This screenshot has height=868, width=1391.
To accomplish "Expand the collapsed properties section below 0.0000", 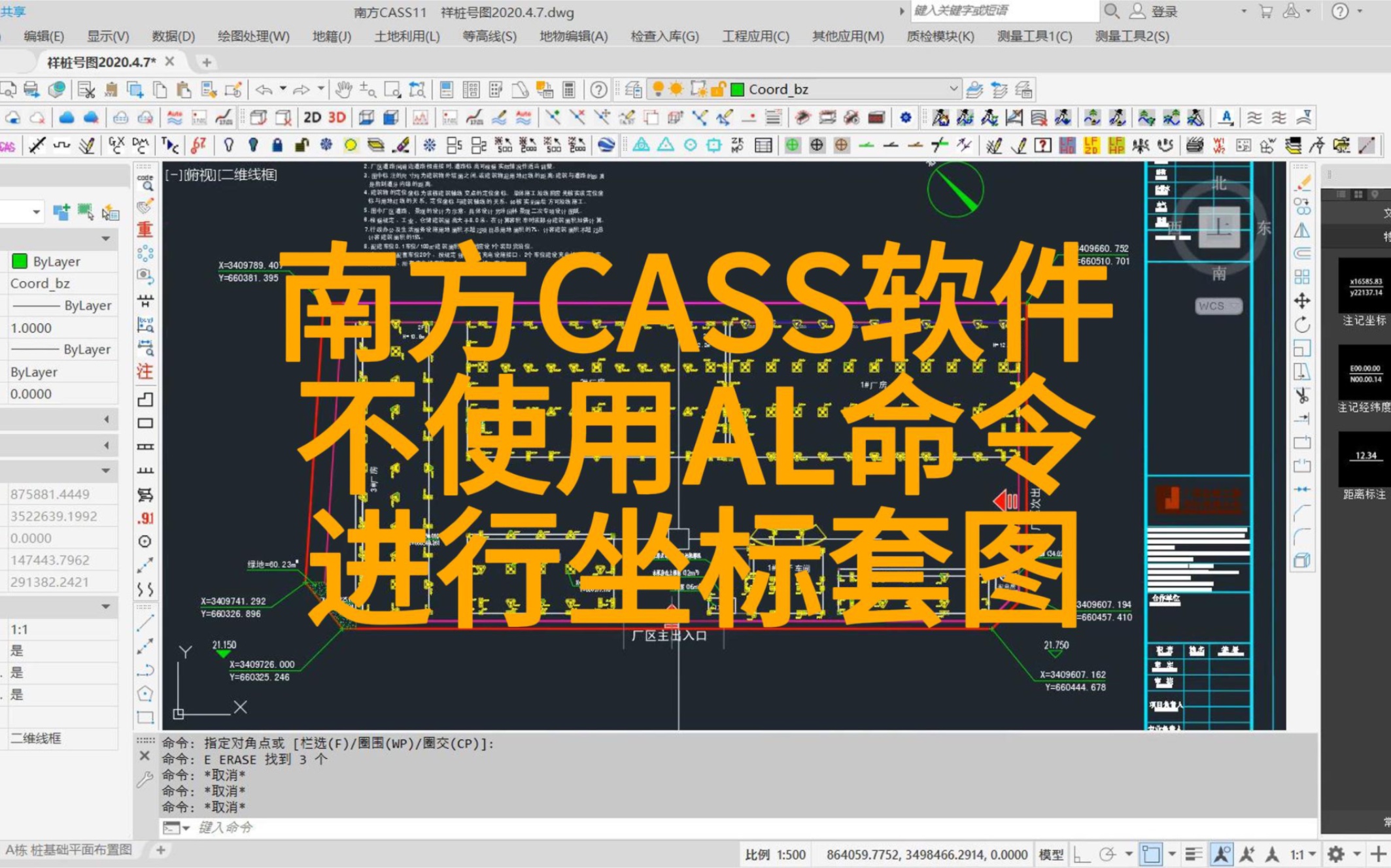I will (x=107, y=419).
